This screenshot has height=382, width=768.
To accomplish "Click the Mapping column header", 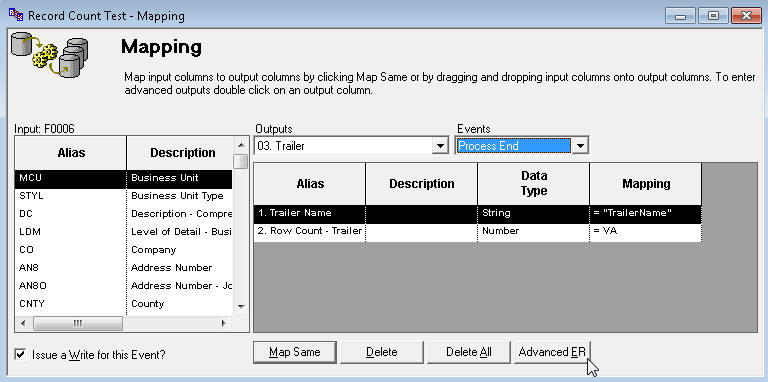I will point(646,184).
